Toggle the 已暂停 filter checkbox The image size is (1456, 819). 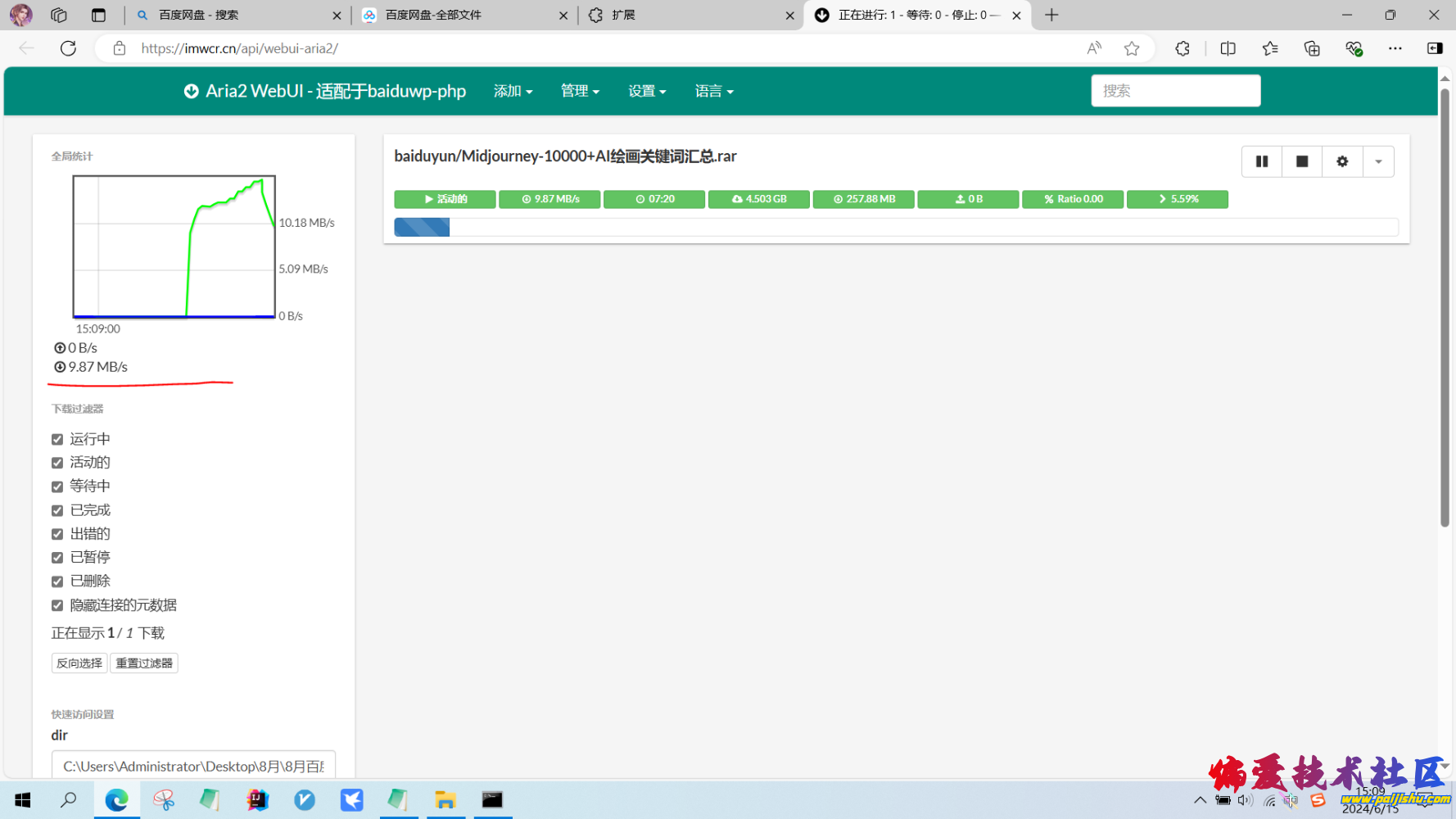57,558
